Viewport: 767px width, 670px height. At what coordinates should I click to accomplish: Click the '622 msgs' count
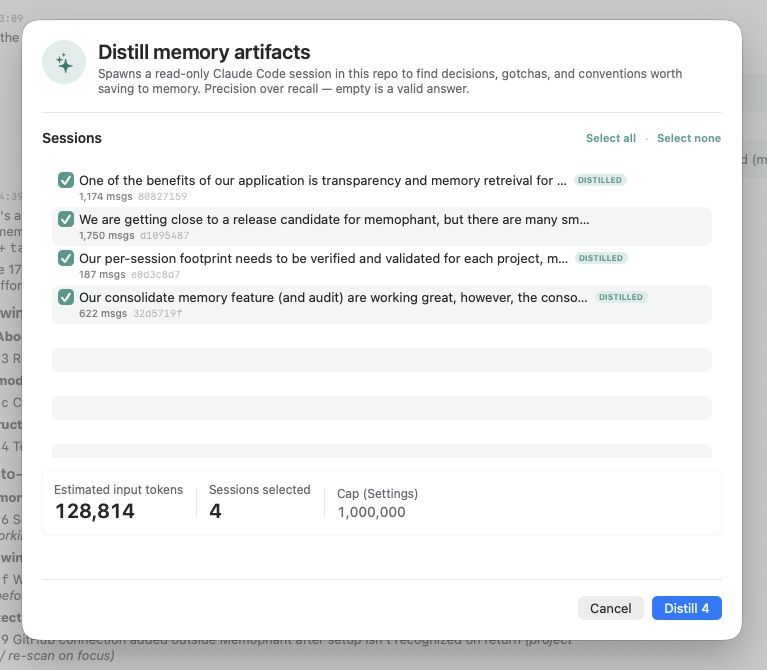(103, 314)
